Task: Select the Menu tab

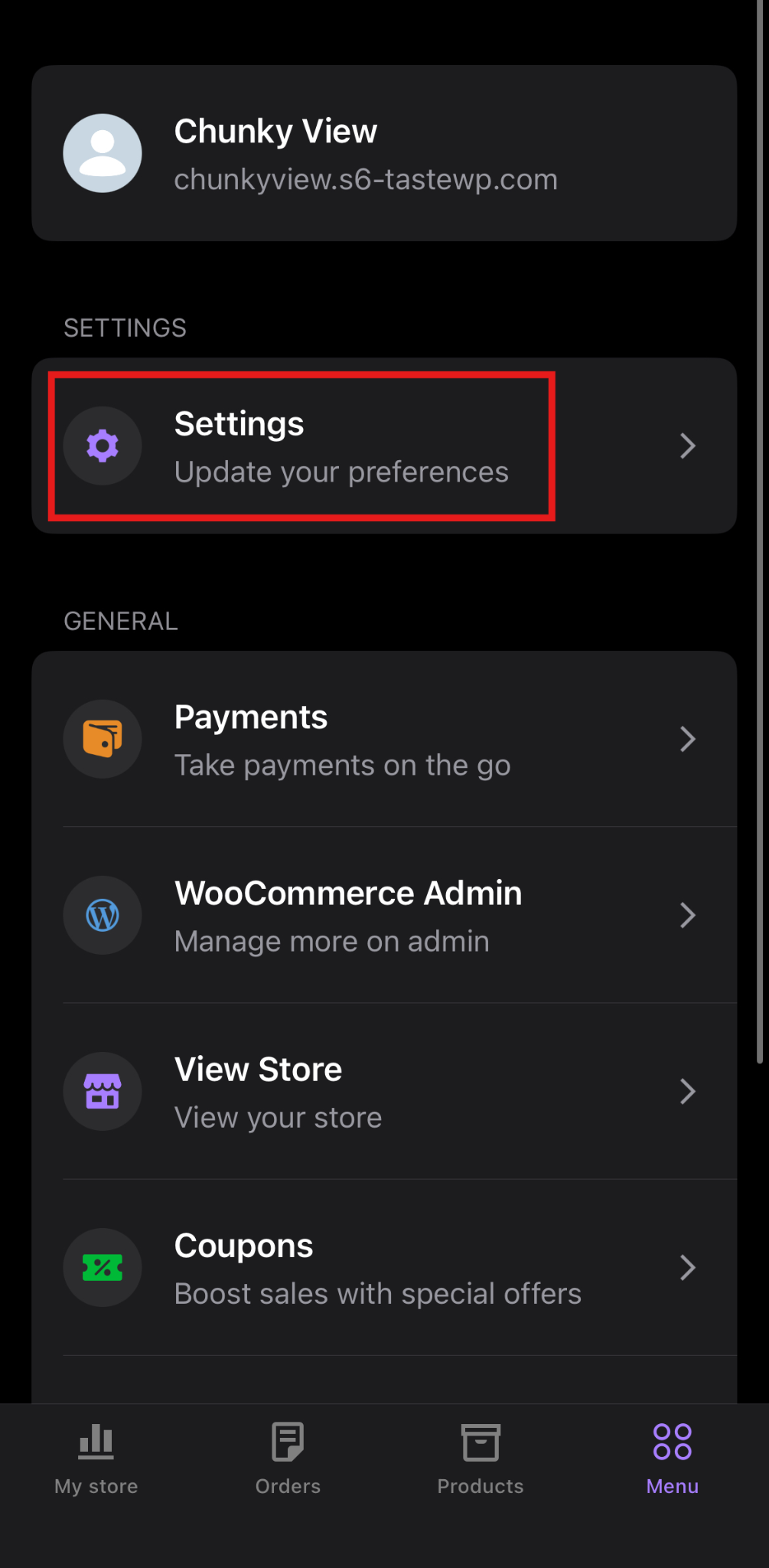Action: 673,1458
